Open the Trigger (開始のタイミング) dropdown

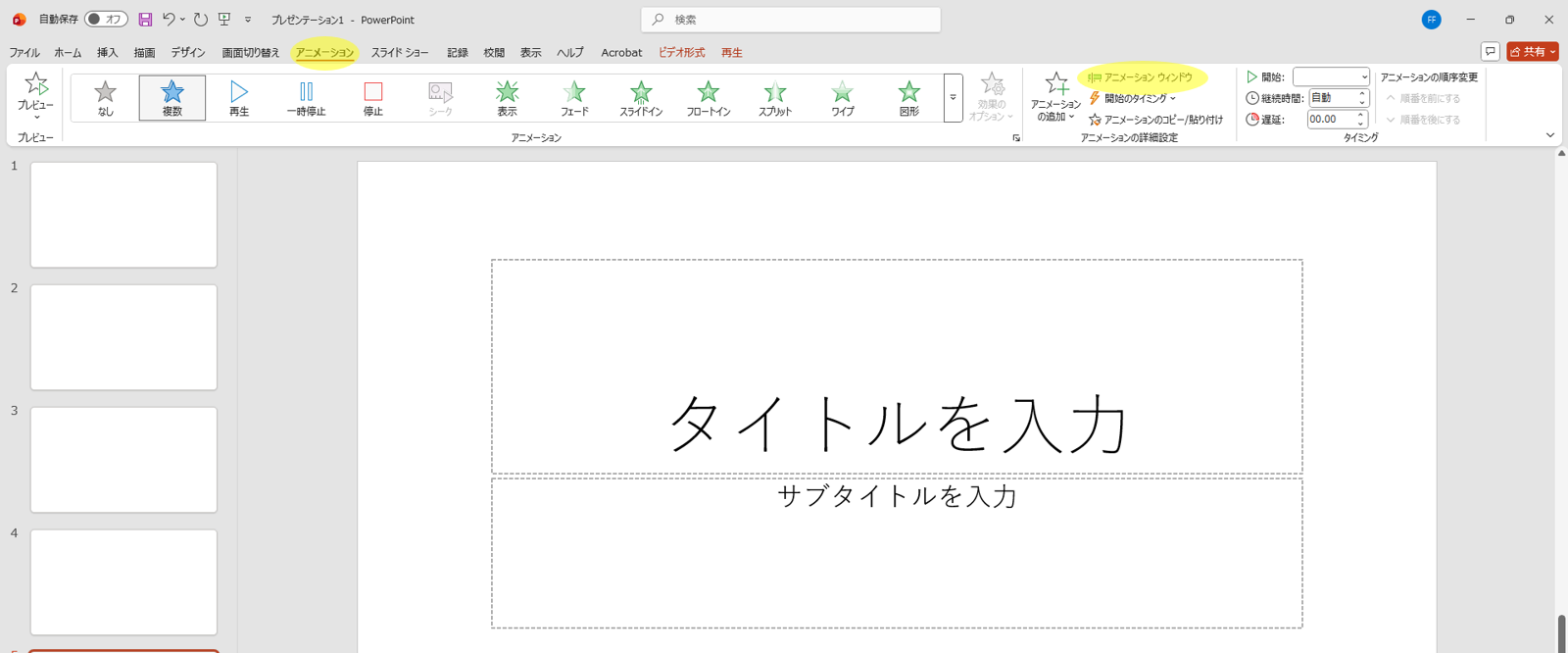[1134, 98]
